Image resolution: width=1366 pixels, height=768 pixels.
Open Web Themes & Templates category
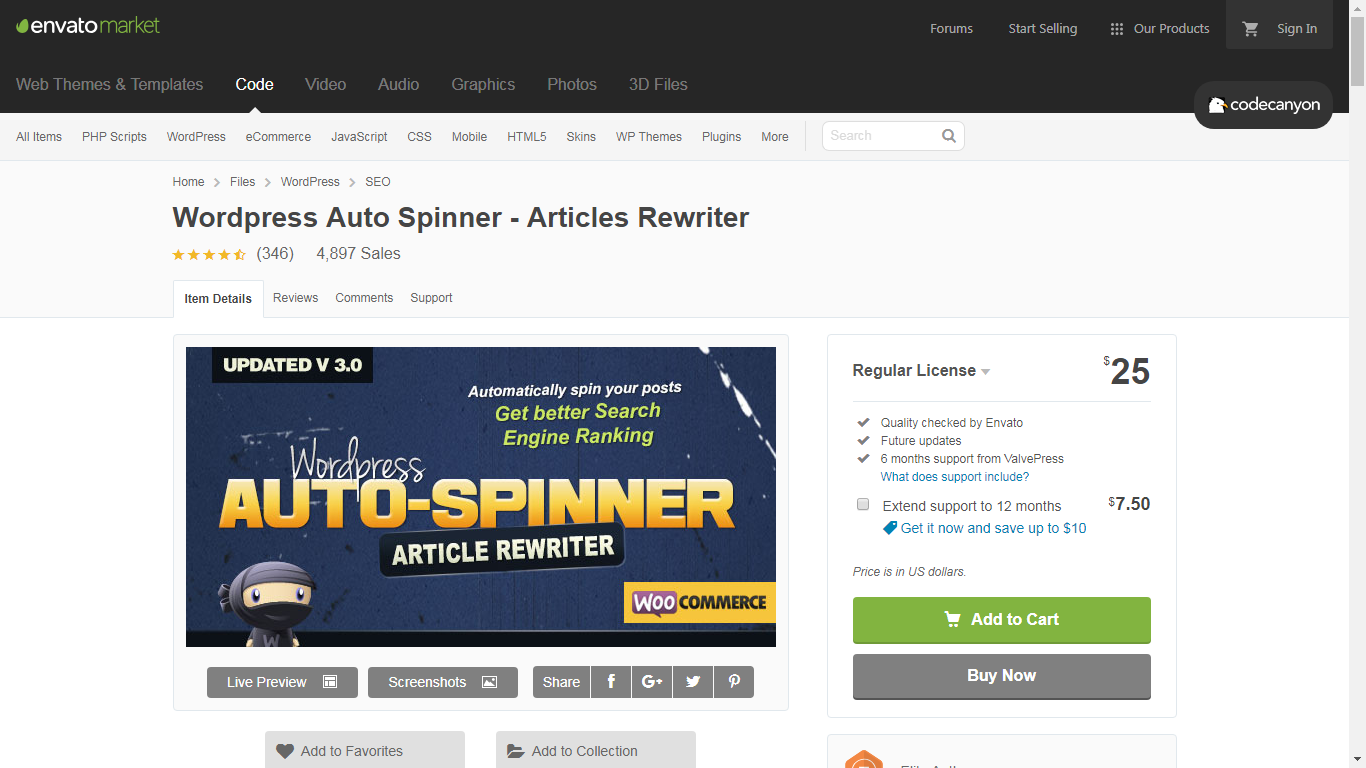coord(109,85)
